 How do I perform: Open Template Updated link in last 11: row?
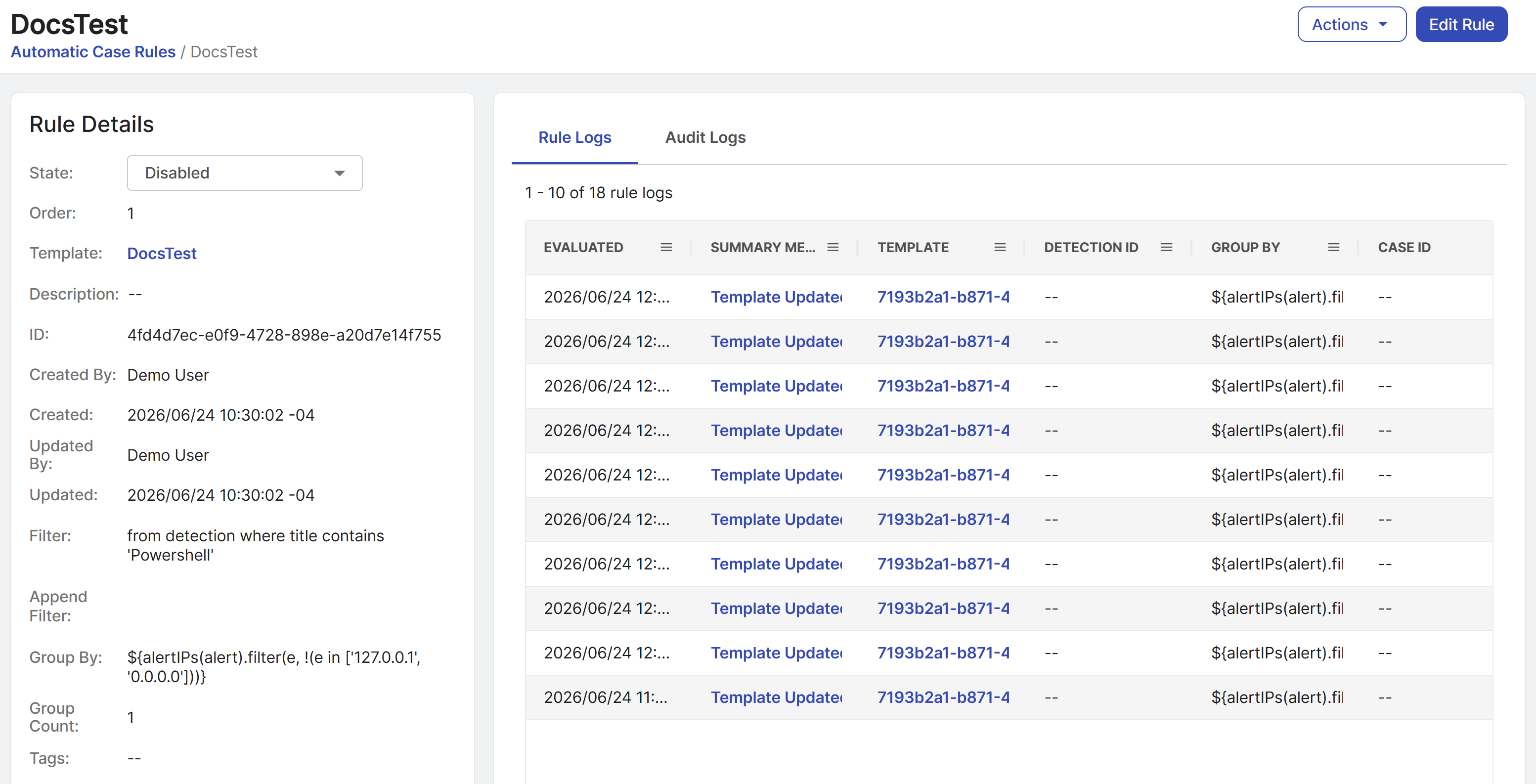tap(776, 697)
